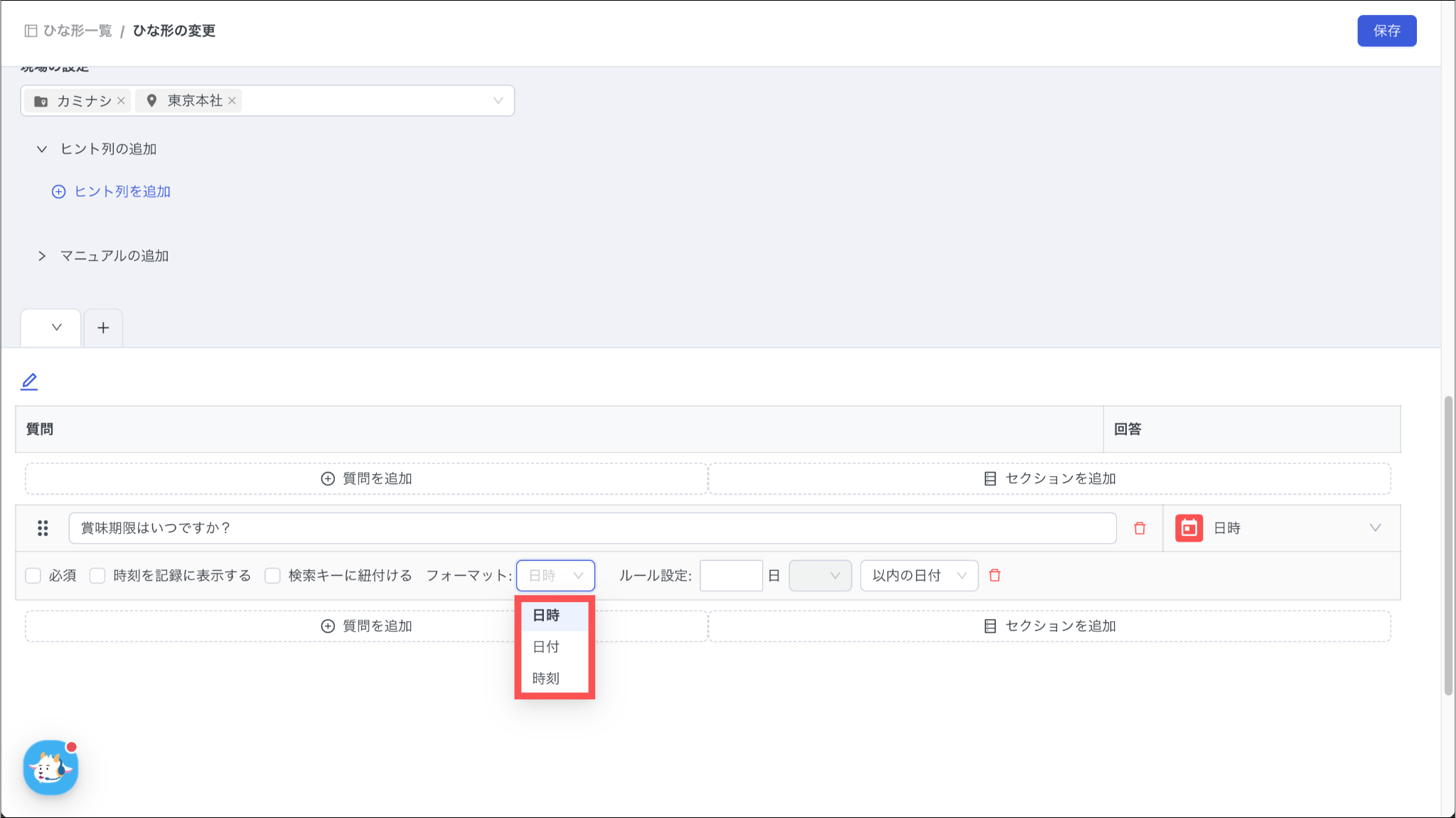Image resolution: width=1456 pixels, height=818 pixels.
Task: Click the red calendar 日時 icon
Action: [x=1189, y=528]
